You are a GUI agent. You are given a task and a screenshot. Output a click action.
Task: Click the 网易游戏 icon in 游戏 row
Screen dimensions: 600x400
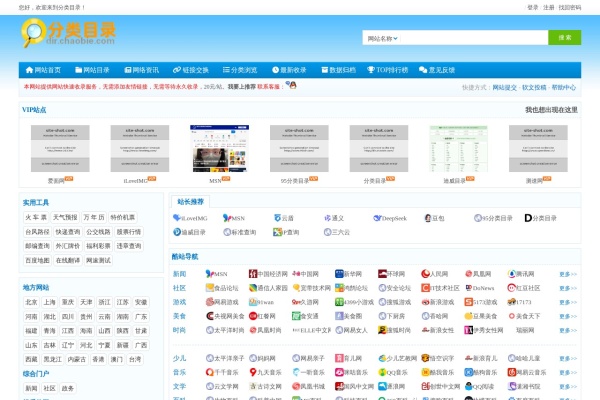pos(210,302)
